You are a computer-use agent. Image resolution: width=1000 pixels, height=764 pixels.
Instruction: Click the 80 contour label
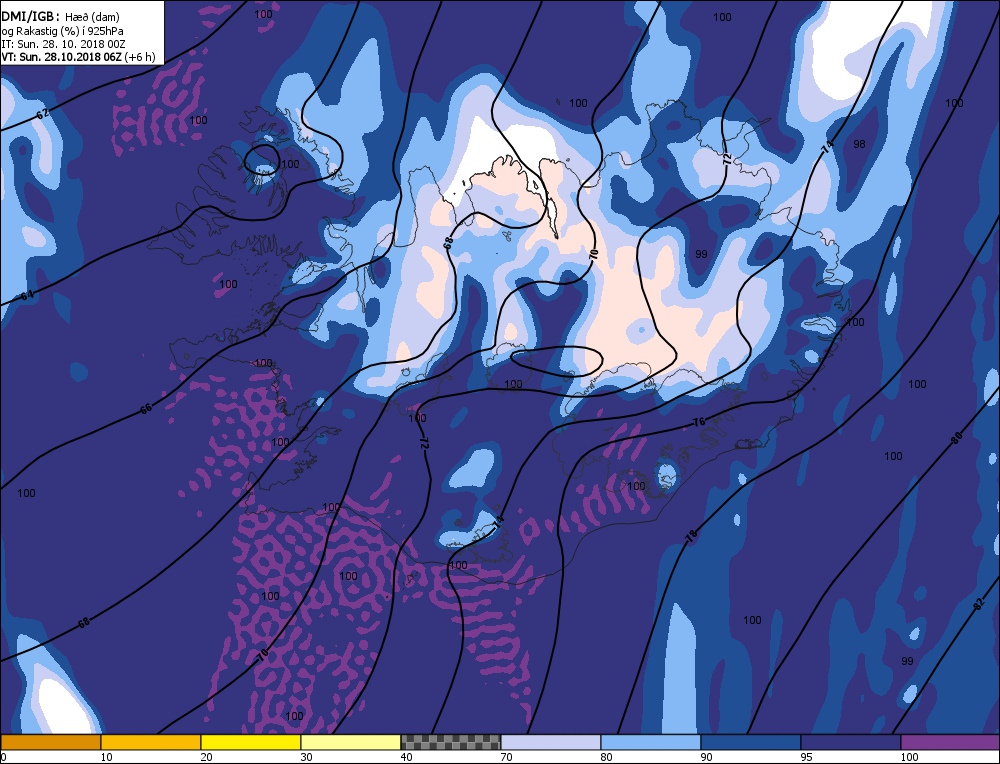956,437
